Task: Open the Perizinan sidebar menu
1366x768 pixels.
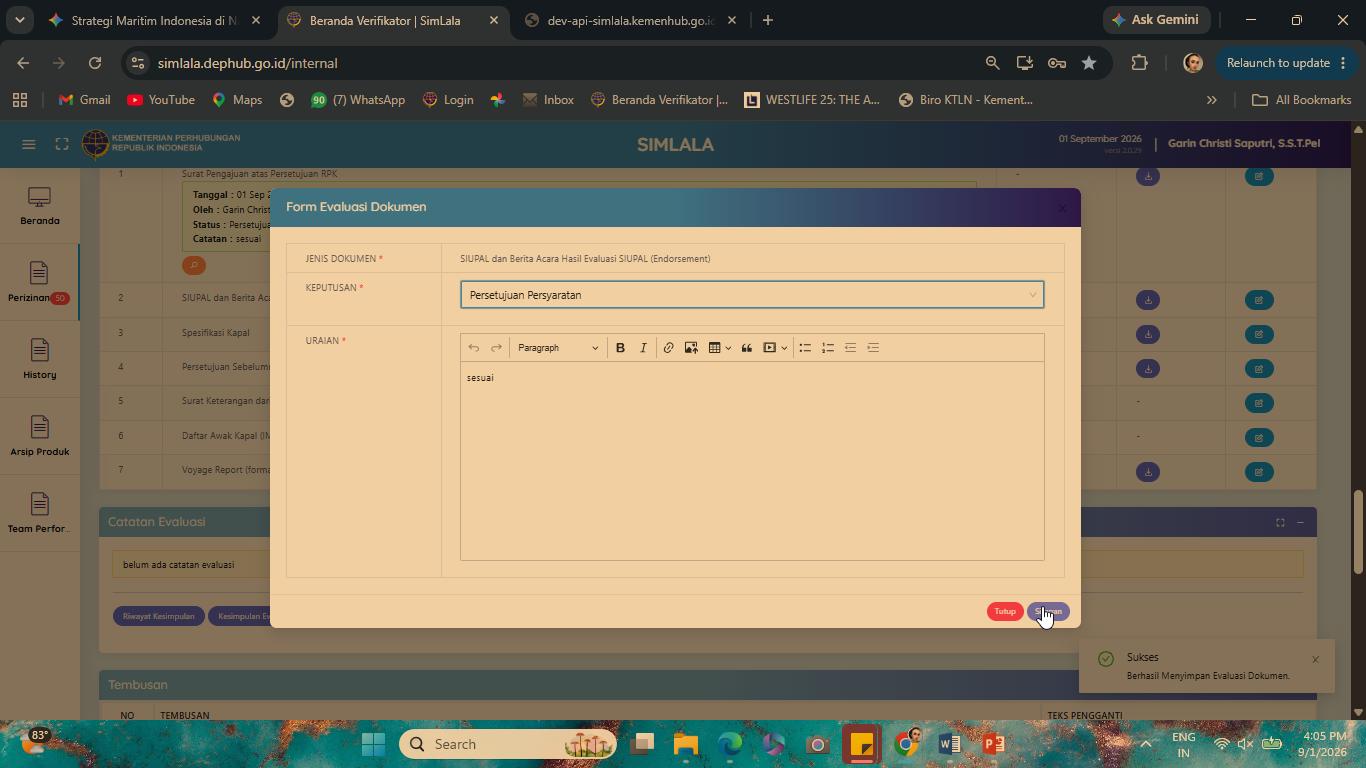Action: point(39,283)
